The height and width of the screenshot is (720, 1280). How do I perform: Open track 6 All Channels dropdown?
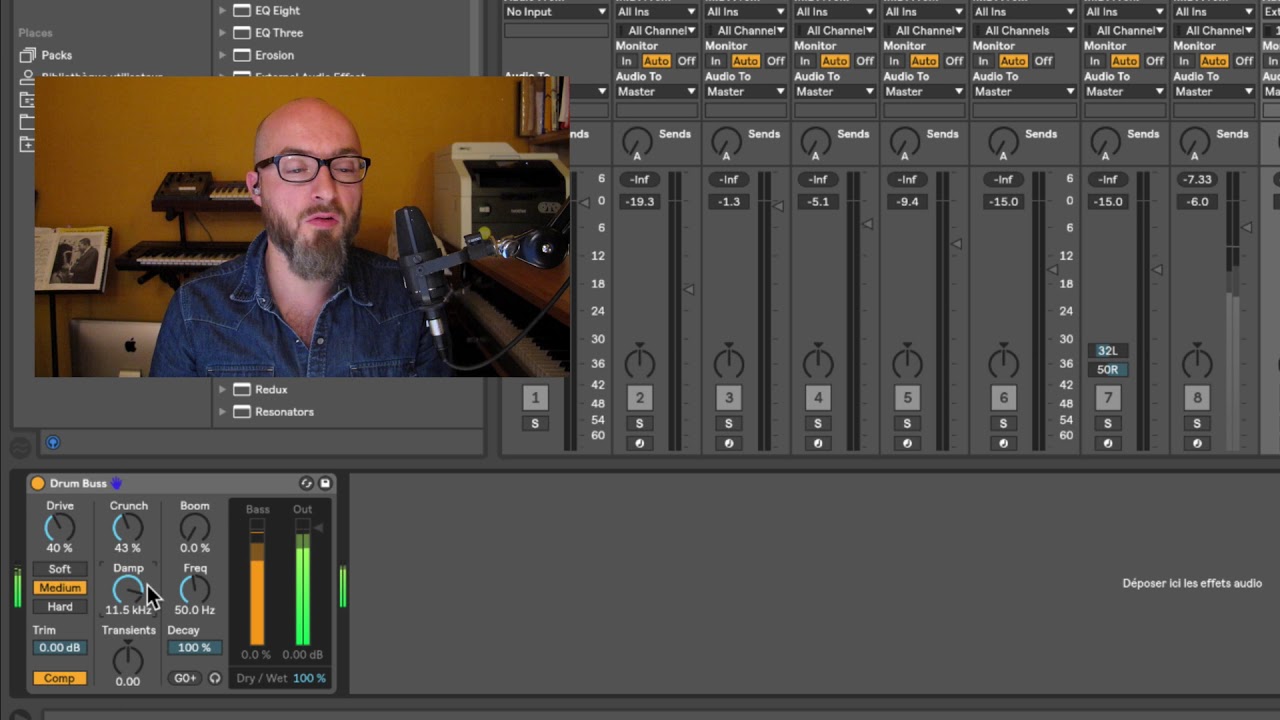(1023, 31)
